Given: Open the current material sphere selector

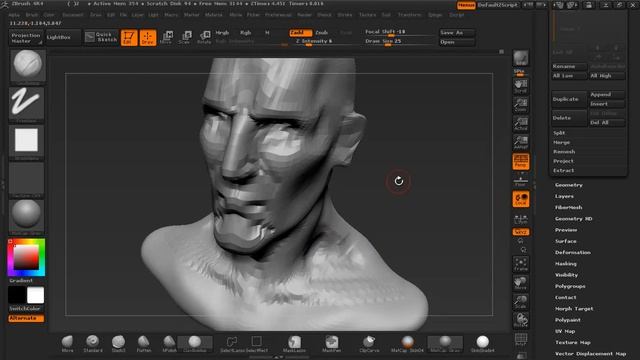Looking at the screenshot, I should tap(26, 217).
